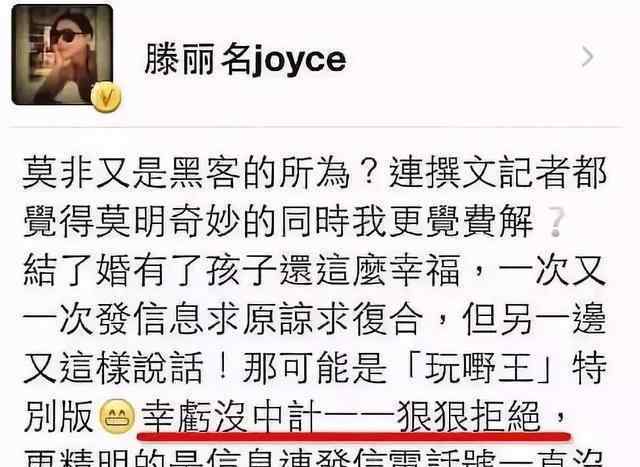This screenshot has height=467, width=640.
Task: Click the gold verified V badge
Action: click(106, 97)
